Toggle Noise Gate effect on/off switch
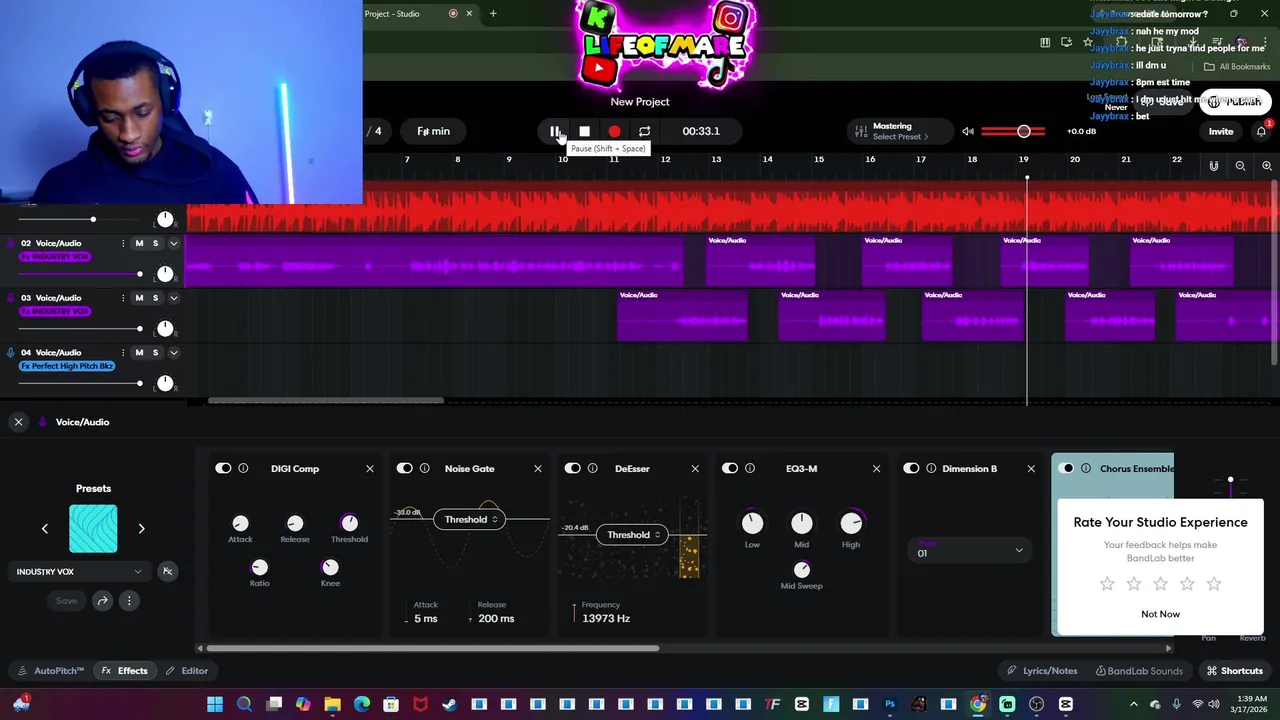 pyautogui.click(x=404, y=468)
